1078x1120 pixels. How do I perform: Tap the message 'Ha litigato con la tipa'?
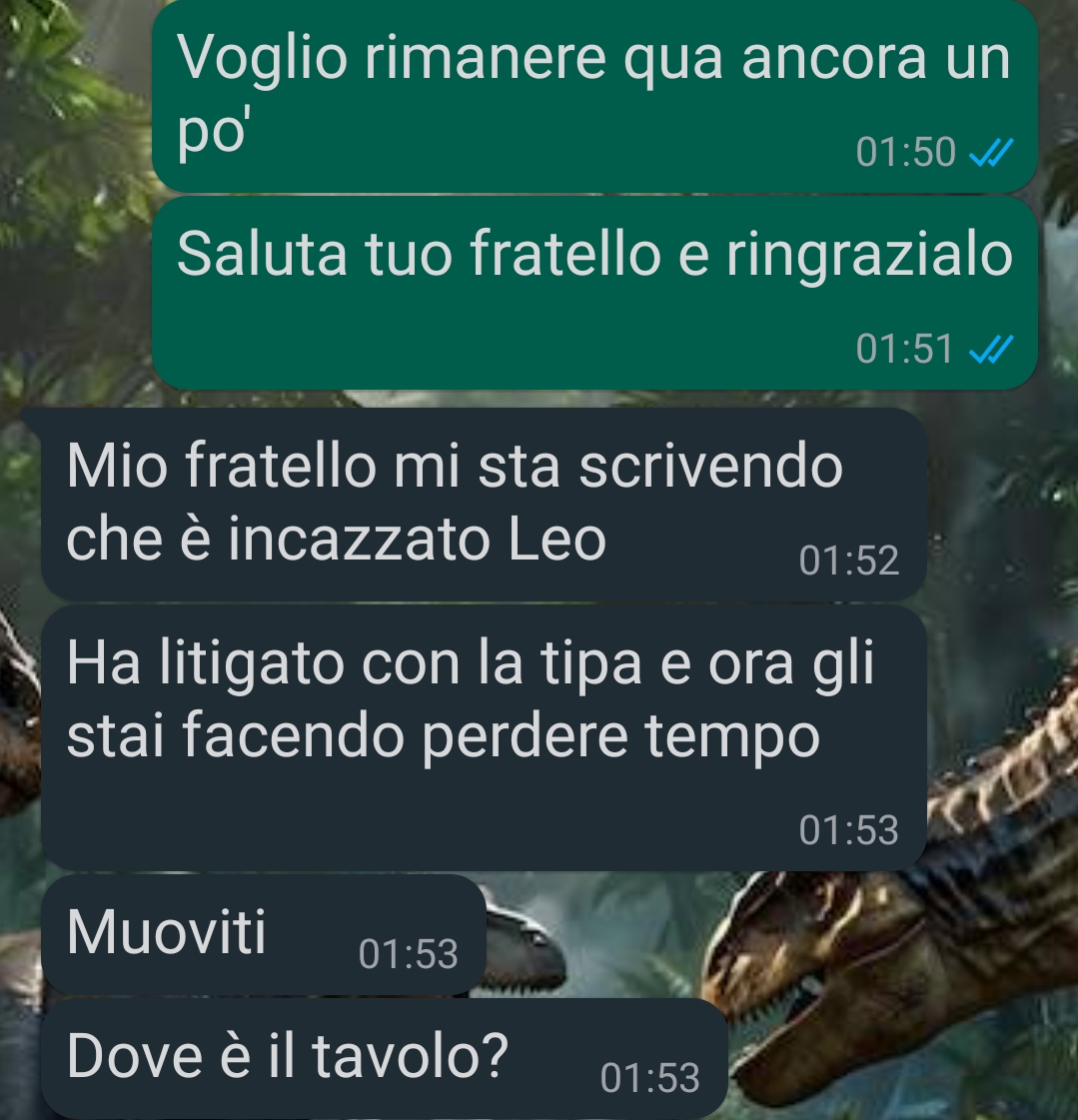pos(484,738)
